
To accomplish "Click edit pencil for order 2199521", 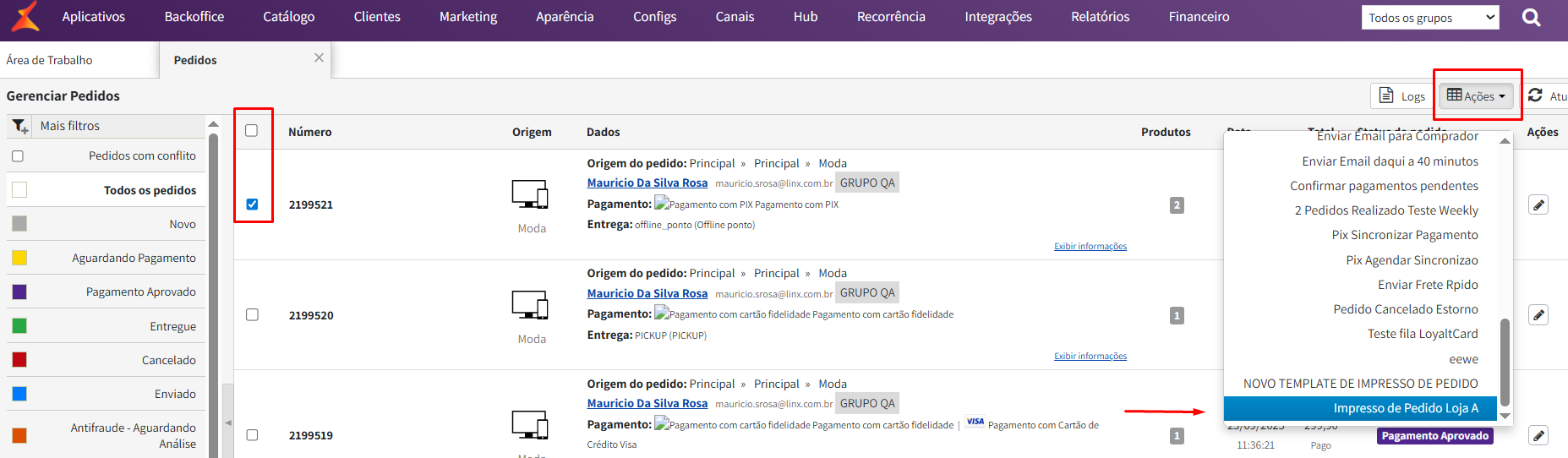I will click(x=1538, y=204).
